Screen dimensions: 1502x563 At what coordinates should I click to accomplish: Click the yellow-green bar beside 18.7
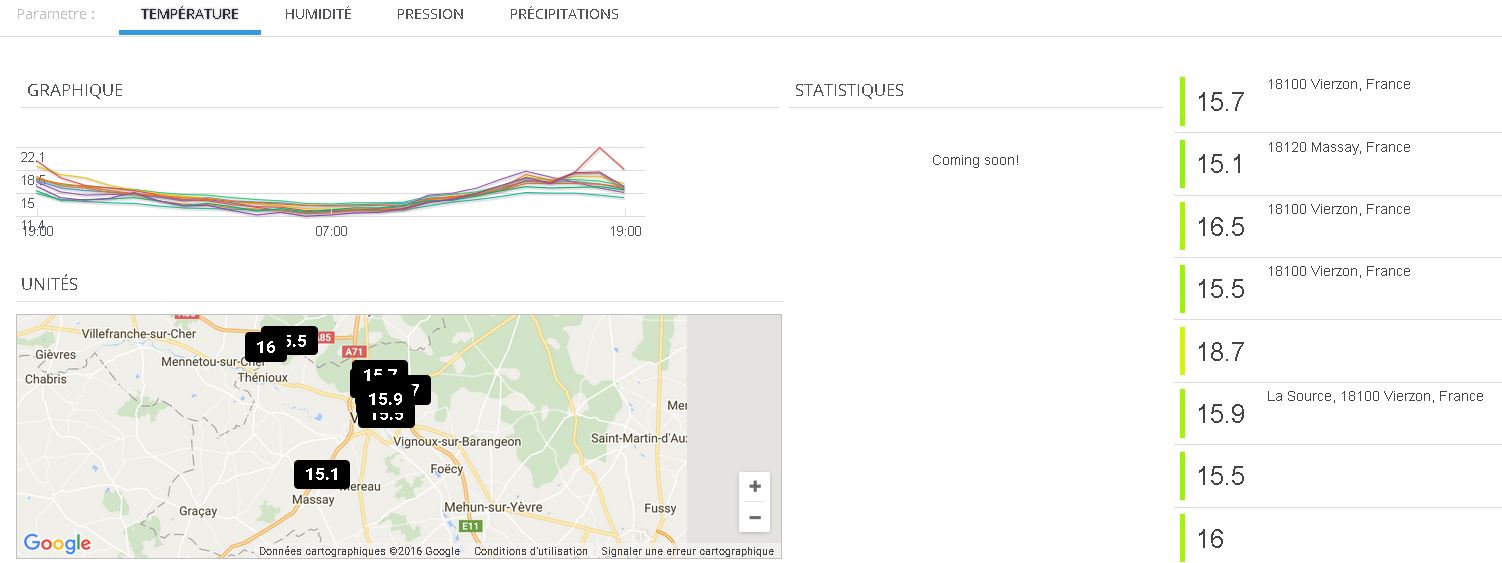1182,351
